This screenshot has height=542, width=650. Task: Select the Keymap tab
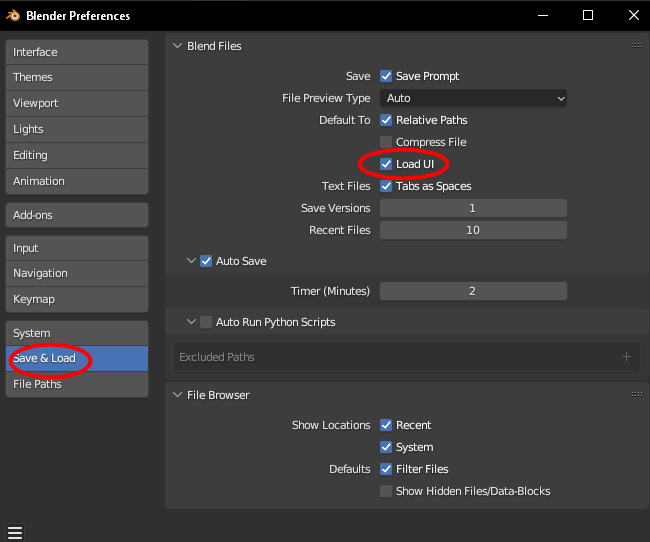point(77,299)
